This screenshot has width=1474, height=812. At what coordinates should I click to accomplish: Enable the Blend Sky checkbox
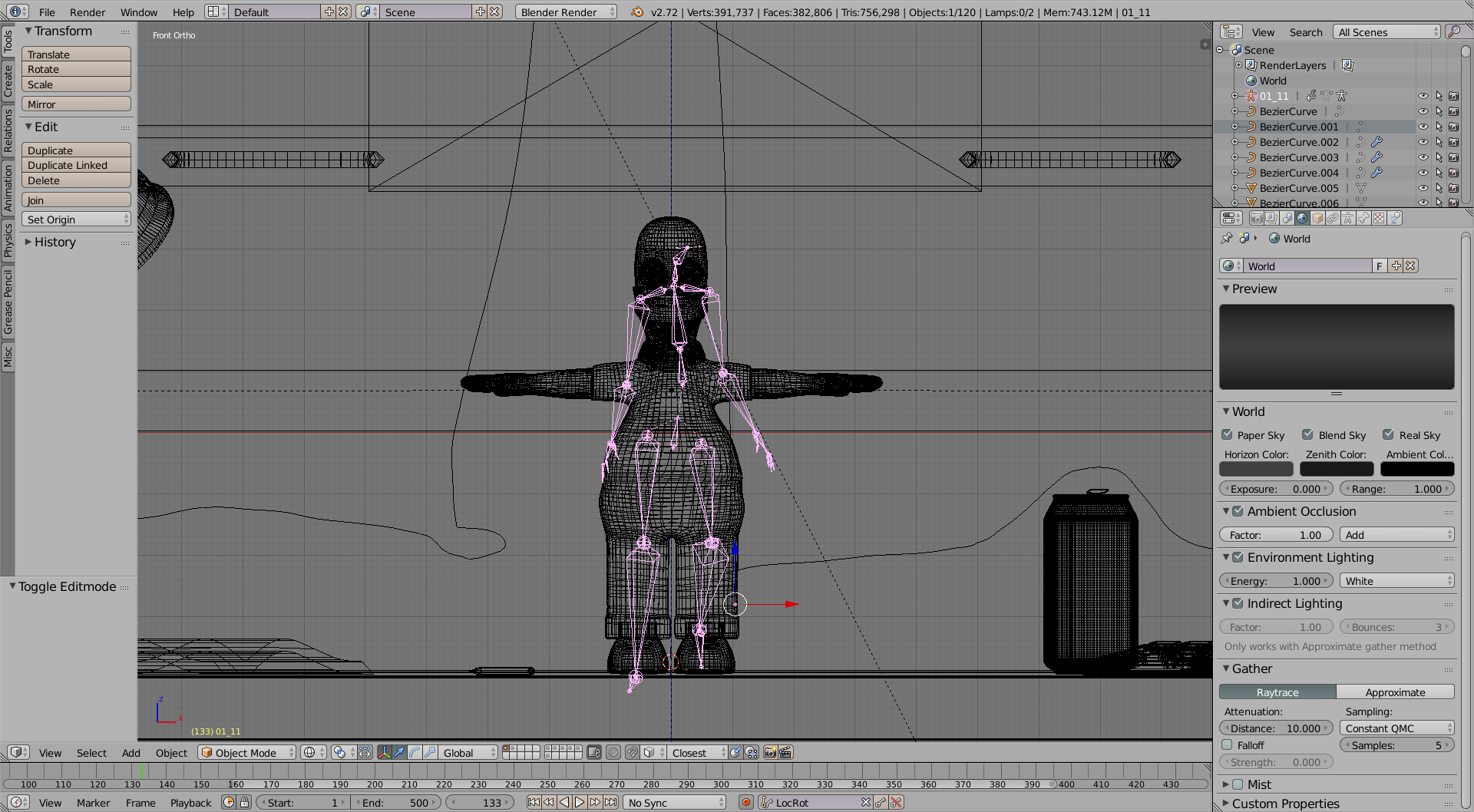(x=1307, y=435)
